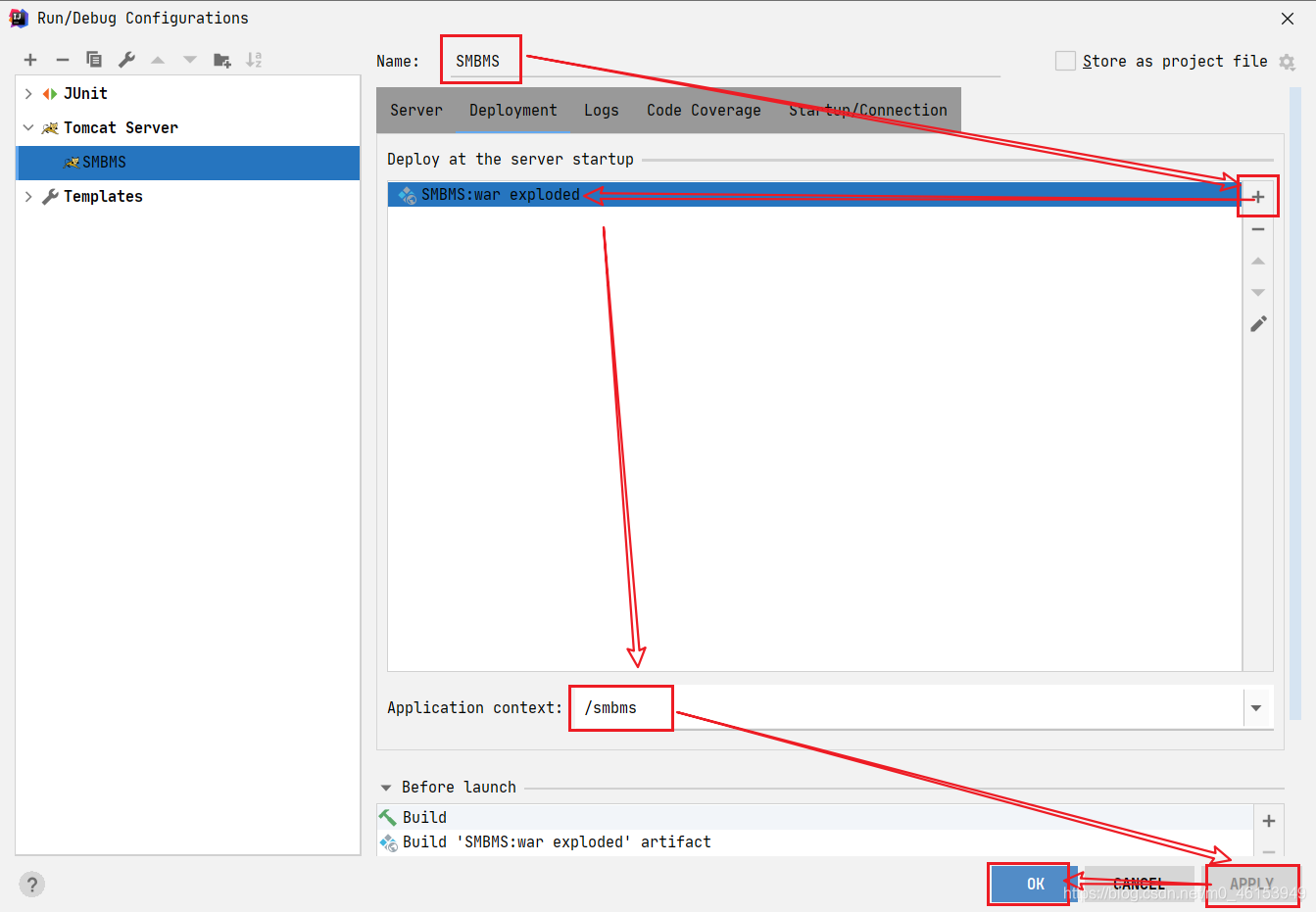Screen dimensions: 1316x912
Task: Expand the JUnit tree node
Action: (x=28, y=94)
